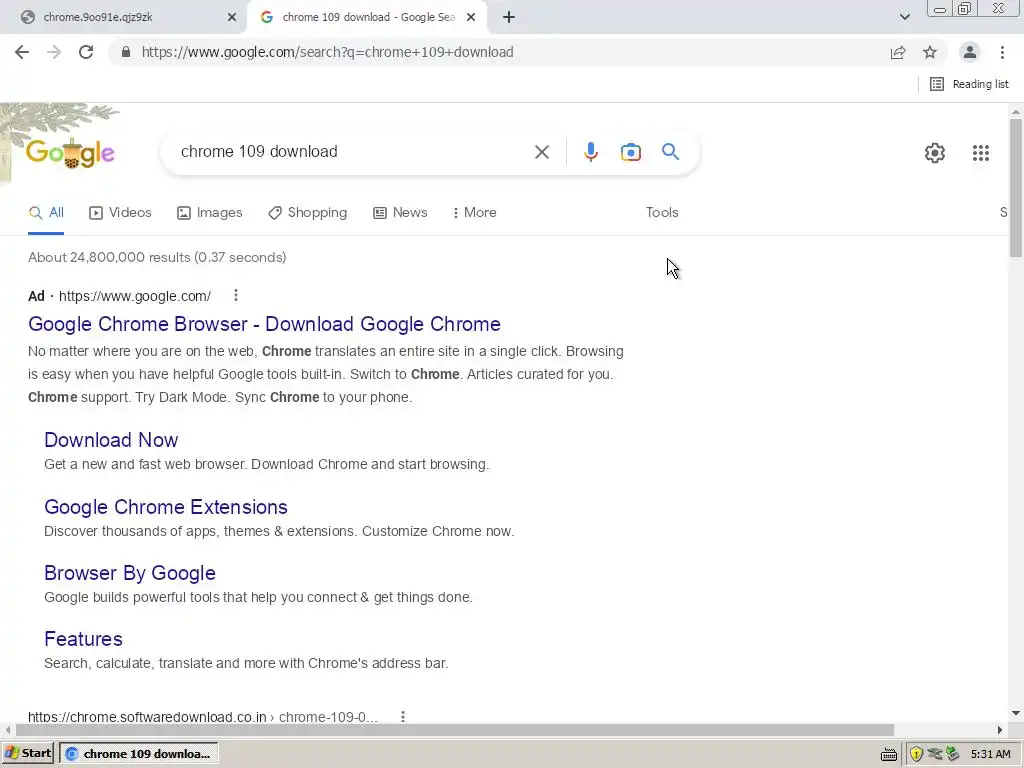1024x768 pixels.
Task: Expand the tab search chevron
Action: coord(904,17)
